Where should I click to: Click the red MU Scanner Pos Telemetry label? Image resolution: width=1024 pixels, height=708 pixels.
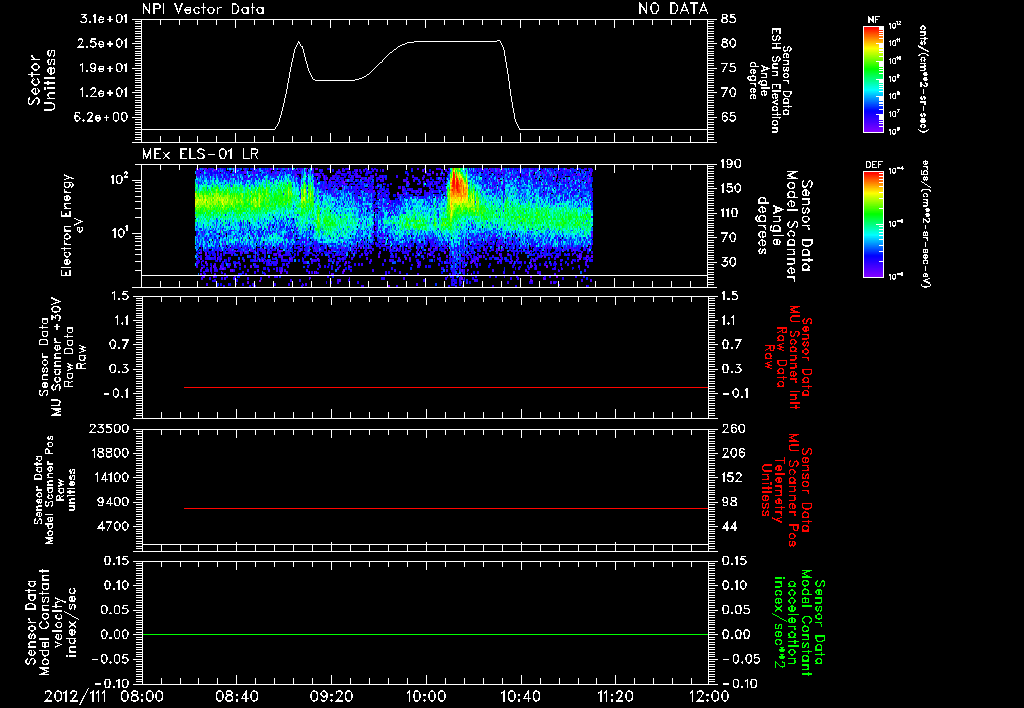[787, 490]
